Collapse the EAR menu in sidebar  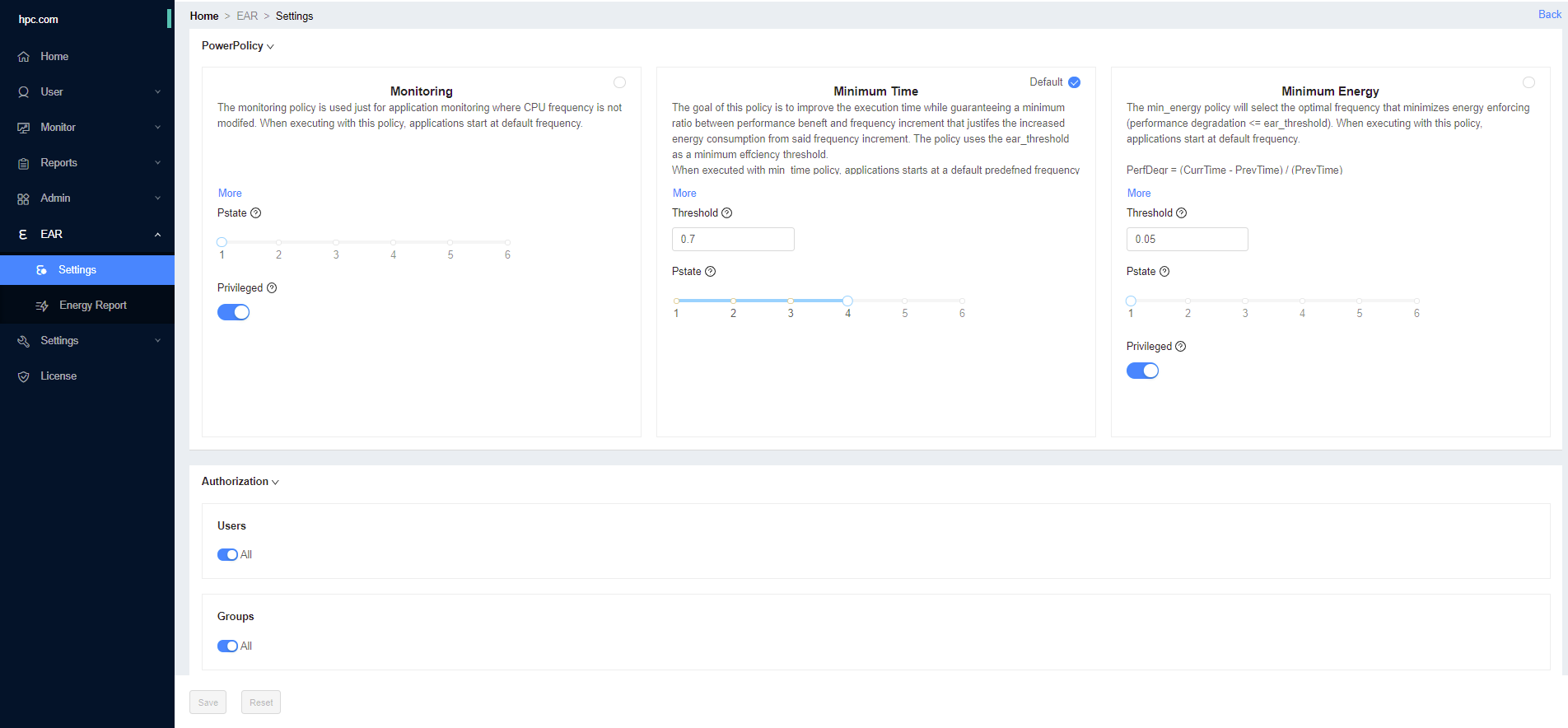[157, 235]
